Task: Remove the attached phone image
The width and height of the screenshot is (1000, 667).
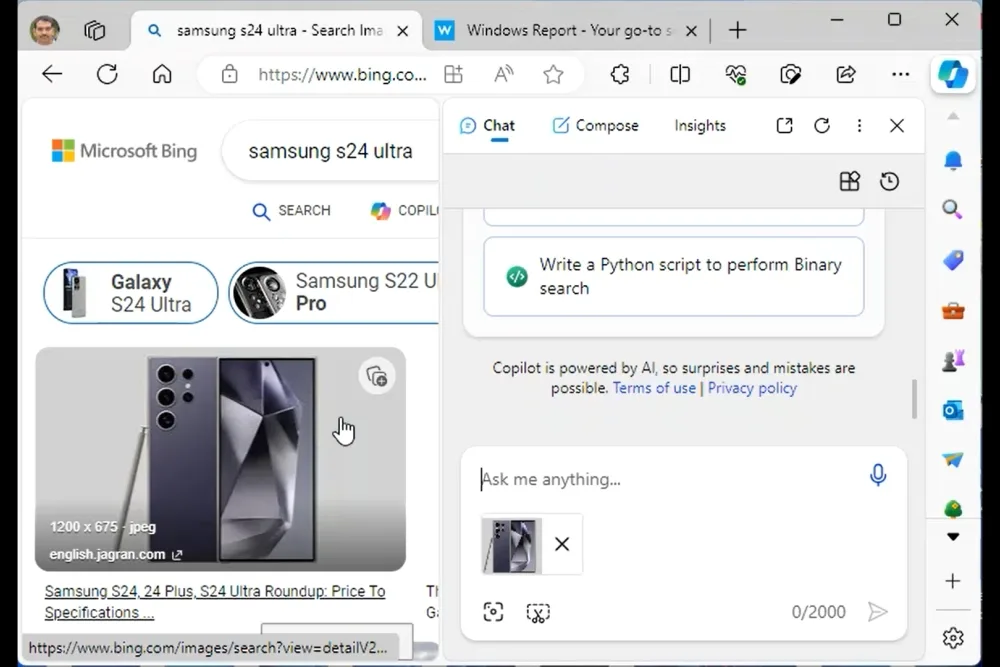Action: click(x=562, y=544)
